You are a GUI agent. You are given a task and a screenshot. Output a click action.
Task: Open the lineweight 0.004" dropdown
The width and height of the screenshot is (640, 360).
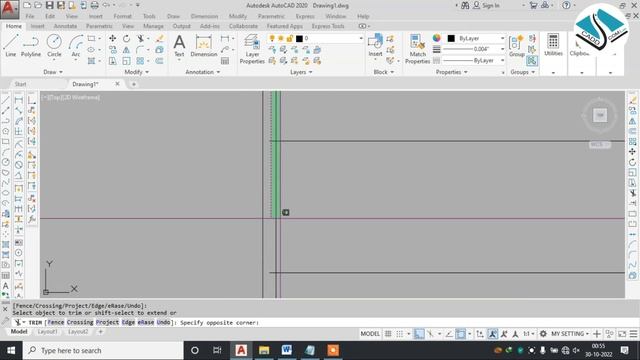473,49
